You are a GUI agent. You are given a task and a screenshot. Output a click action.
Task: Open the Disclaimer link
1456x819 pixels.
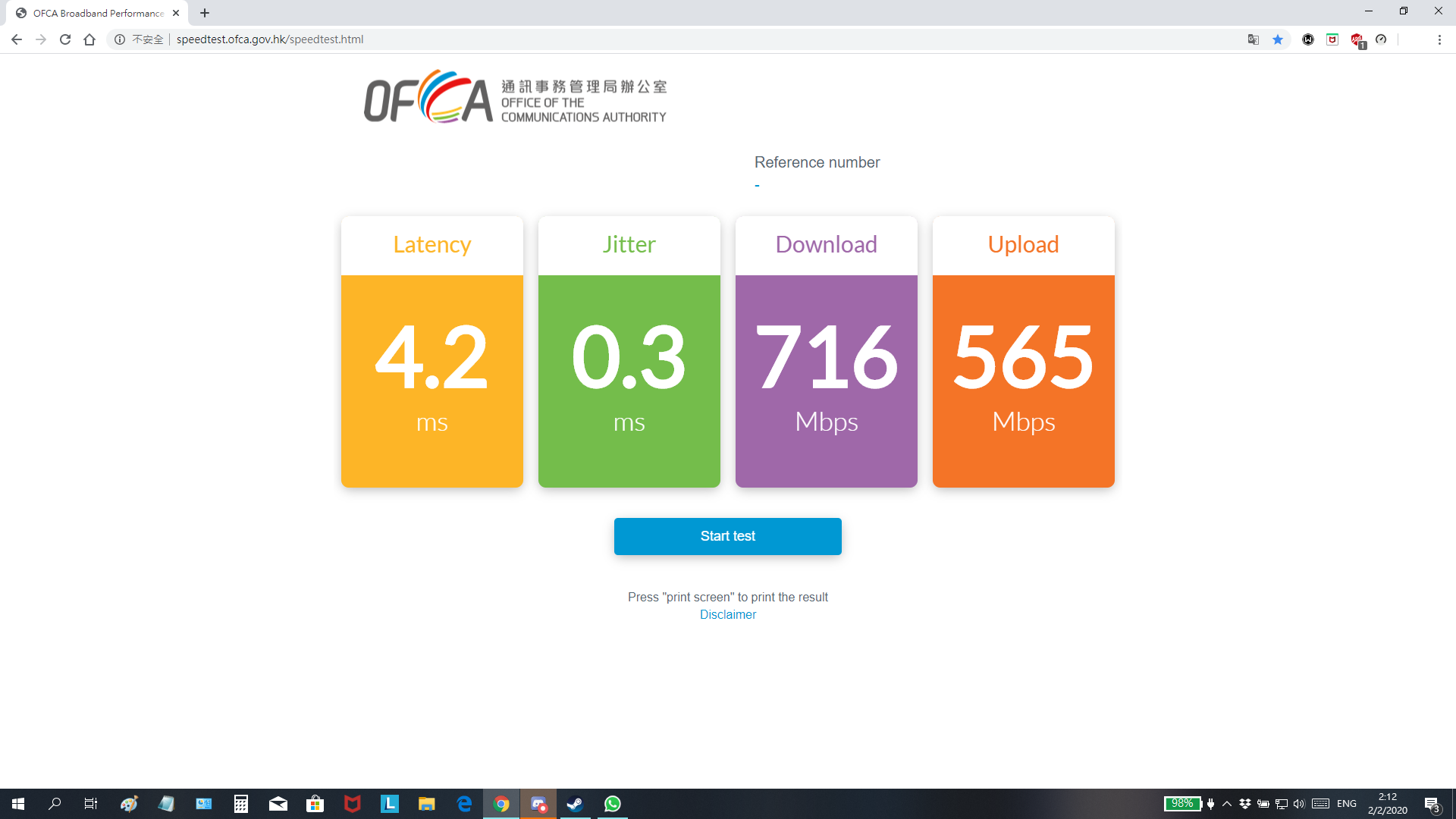[727, 615]
